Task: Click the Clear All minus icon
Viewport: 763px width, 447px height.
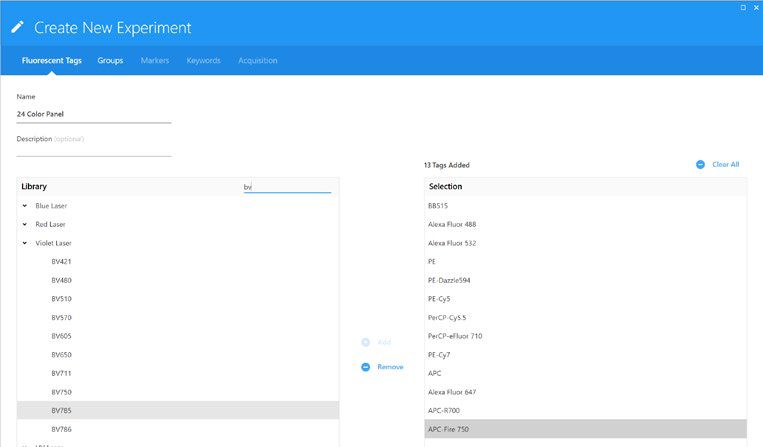Action: (700, 164)
